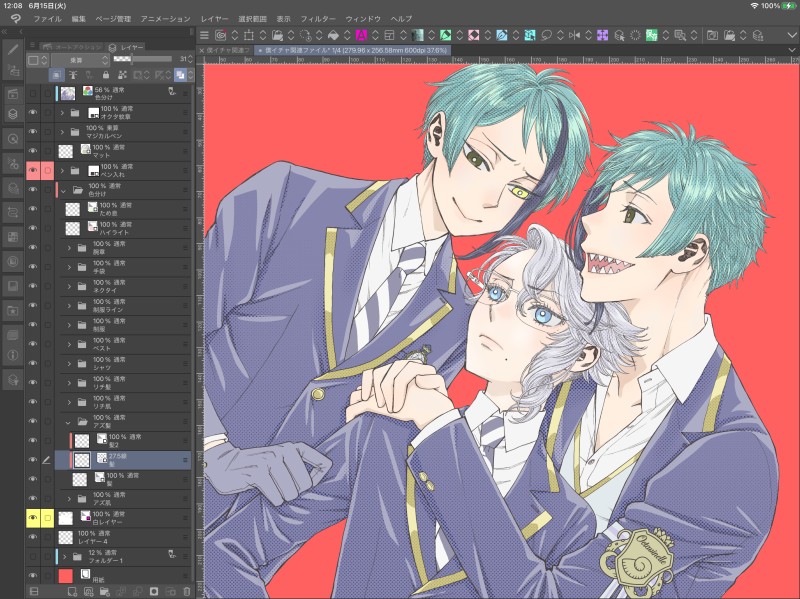
Task: Open the ウィンドウ menu
Action: pos(363,19)
